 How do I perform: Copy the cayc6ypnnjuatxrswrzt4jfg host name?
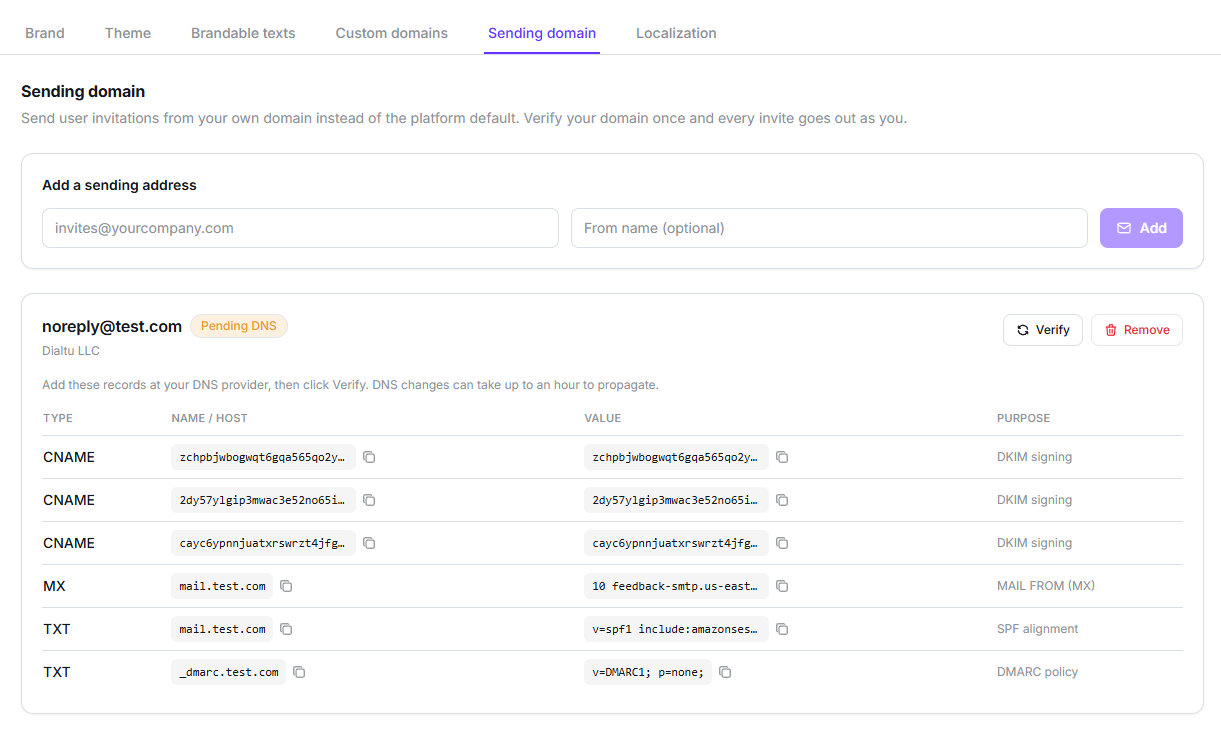pyautogui.click(x=369, y=543)
